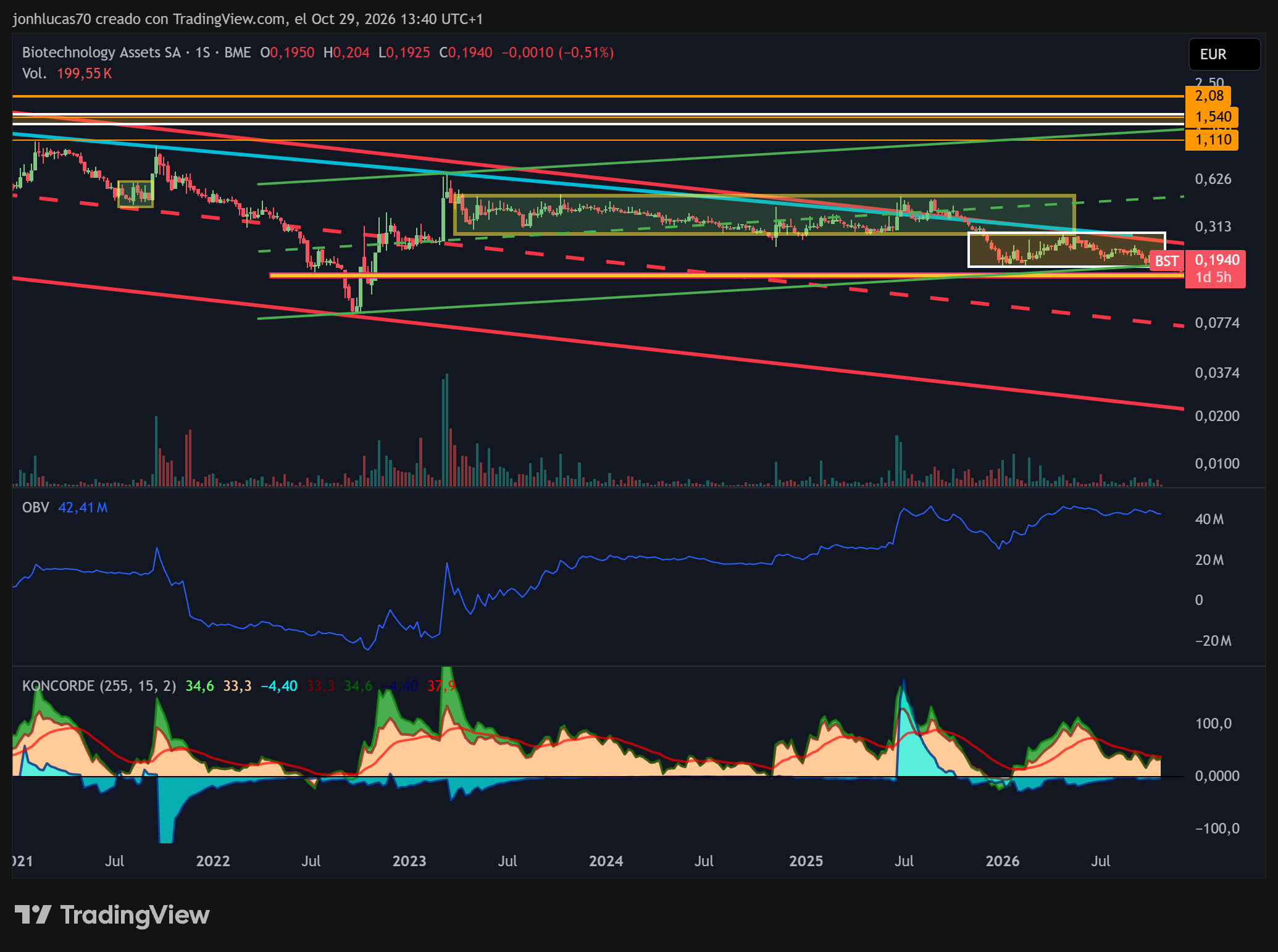The height and width of the screenshot is (952, 1278).
Task: Click the 0,626 price axis label
Action: tap(1213, 179)
